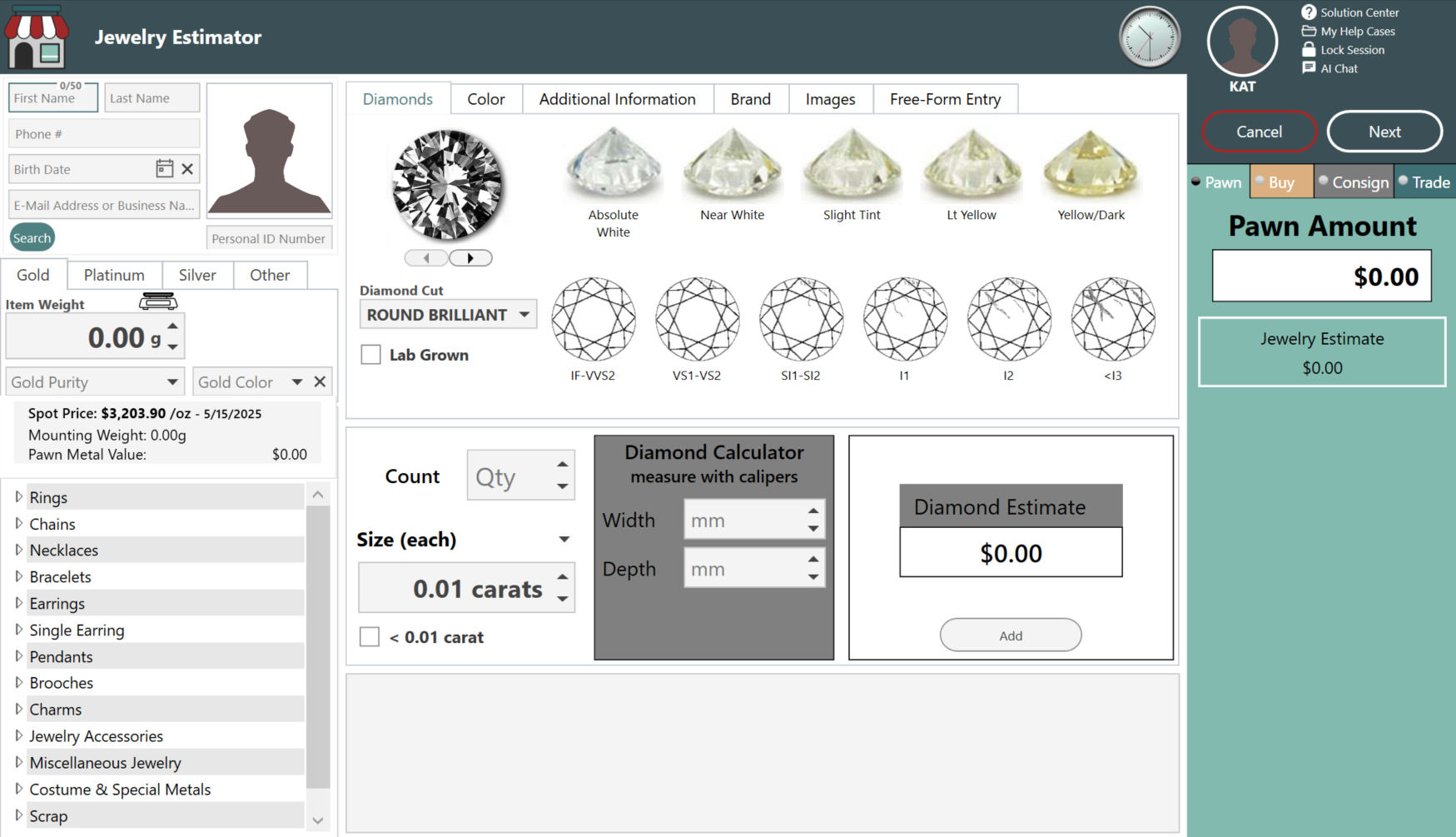Screen dimensions: 1456x837
Task: Open the AI Chat icon
Action: [1309, 68]
